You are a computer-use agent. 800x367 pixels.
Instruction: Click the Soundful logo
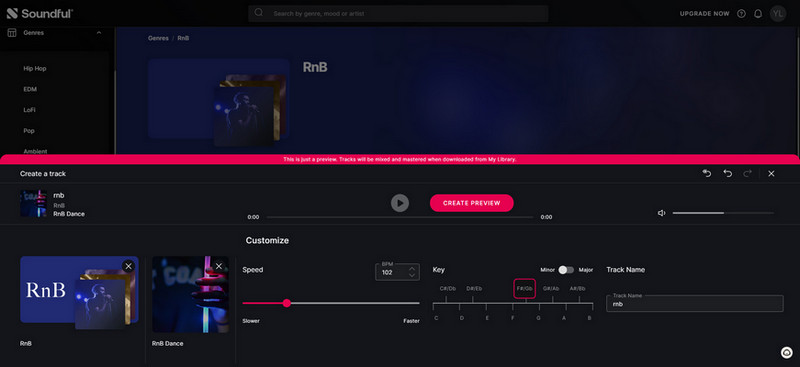(x=40, y=14)
